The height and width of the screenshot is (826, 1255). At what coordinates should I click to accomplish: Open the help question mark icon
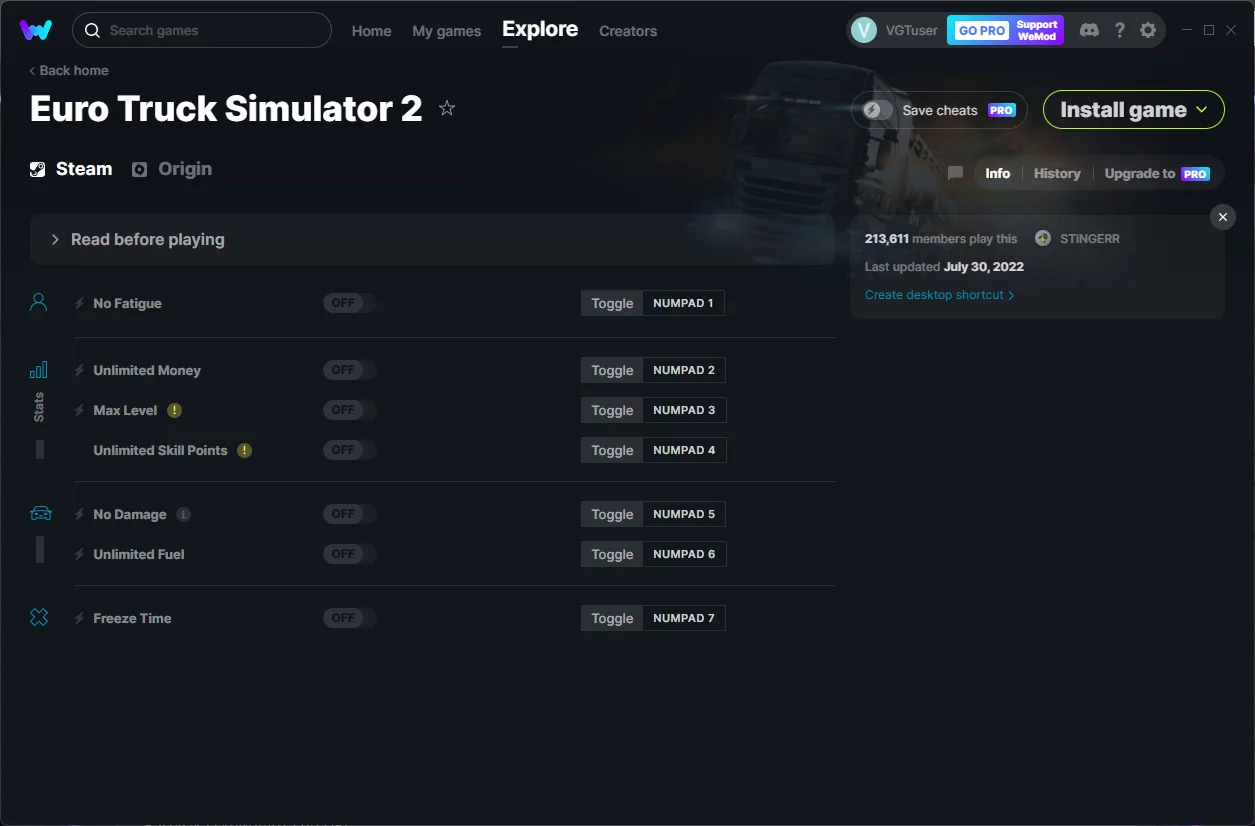1120,30
